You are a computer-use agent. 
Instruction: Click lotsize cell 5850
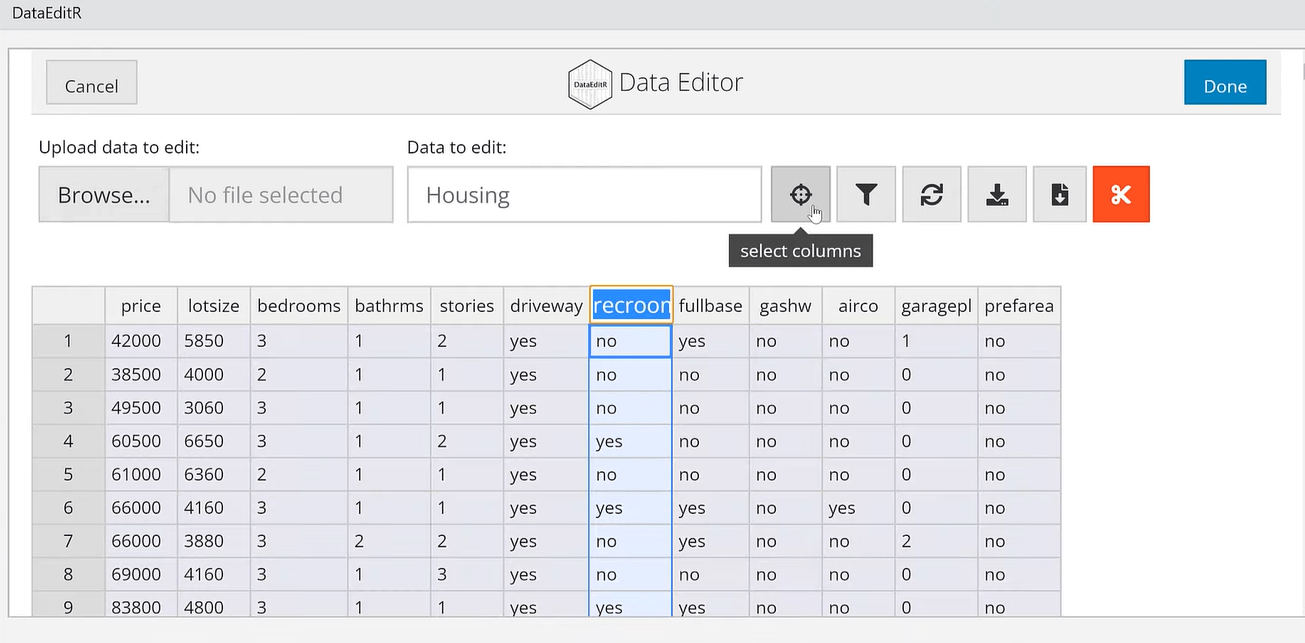(x=214, y=341)
